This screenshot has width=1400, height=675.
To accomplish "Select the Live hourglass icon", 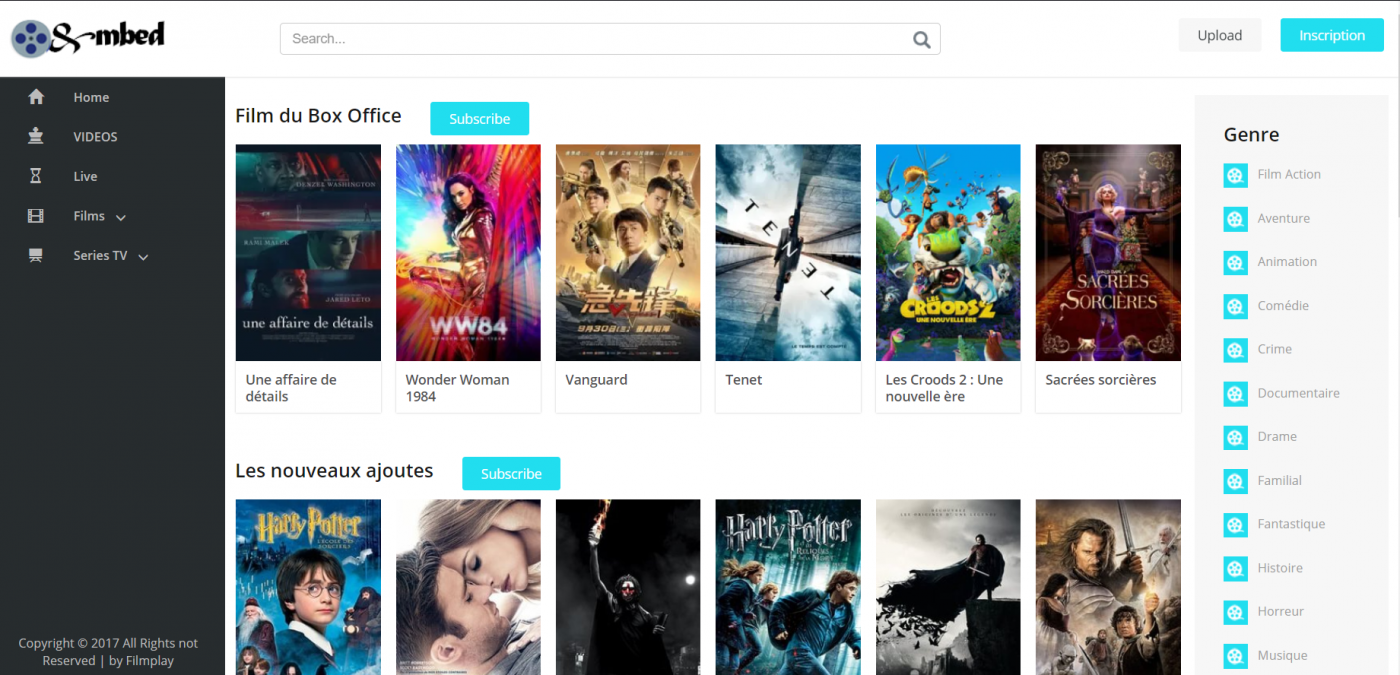I will (x=36, y=176).
